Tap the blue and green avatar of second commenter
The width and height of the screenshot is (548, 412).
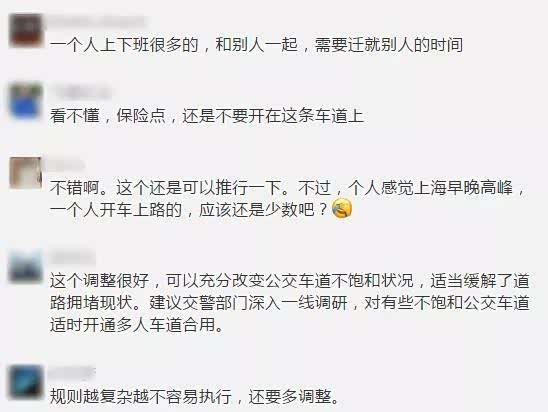(25, 101)
